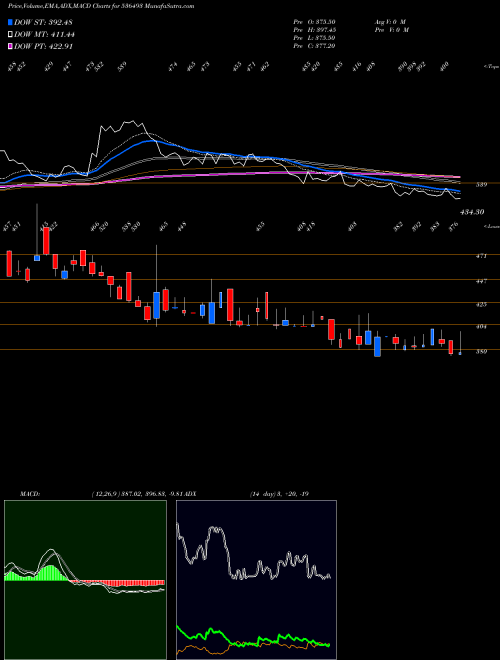The image size is (500, 660).
Task: Click the 471 price level label
Action: coord(481,255)
